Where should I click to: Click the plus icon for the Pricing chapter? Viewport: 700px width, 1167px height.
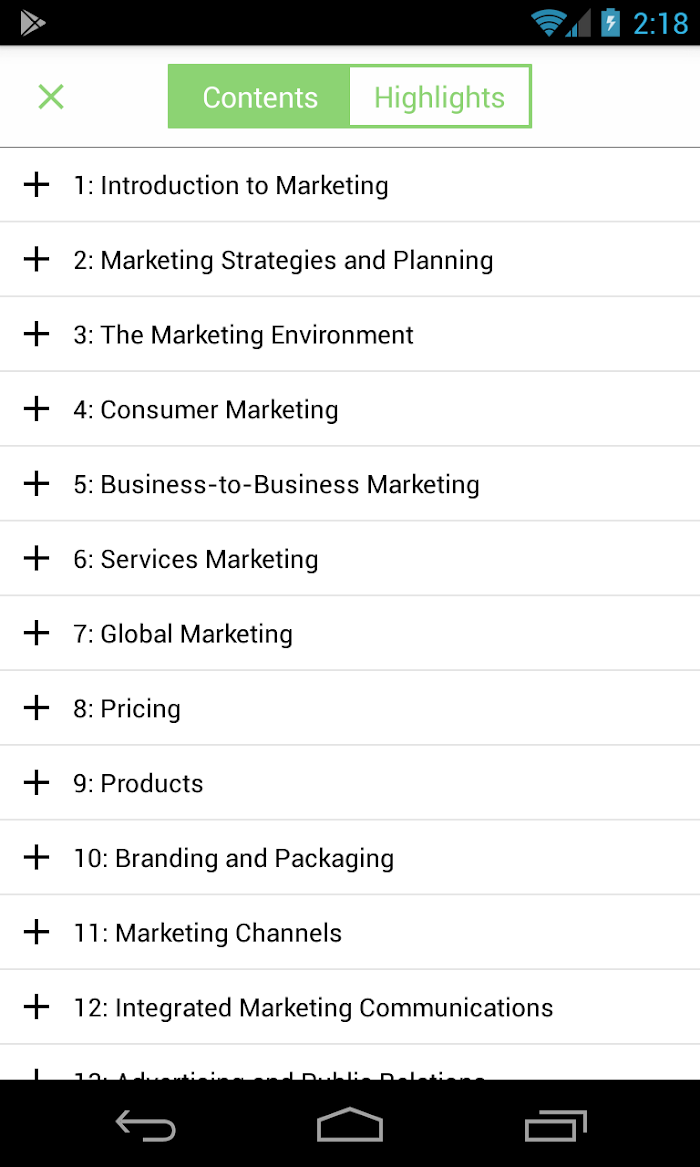point(36,708)
